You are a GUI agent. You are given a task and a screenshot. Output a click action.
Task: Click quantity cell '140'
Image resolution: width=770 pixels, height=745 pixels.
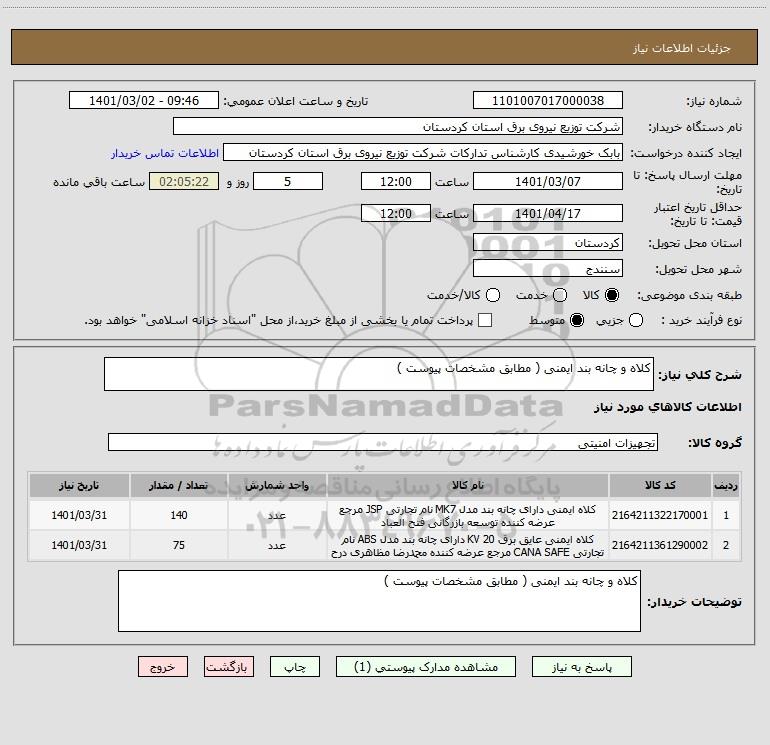coord(179,515)
